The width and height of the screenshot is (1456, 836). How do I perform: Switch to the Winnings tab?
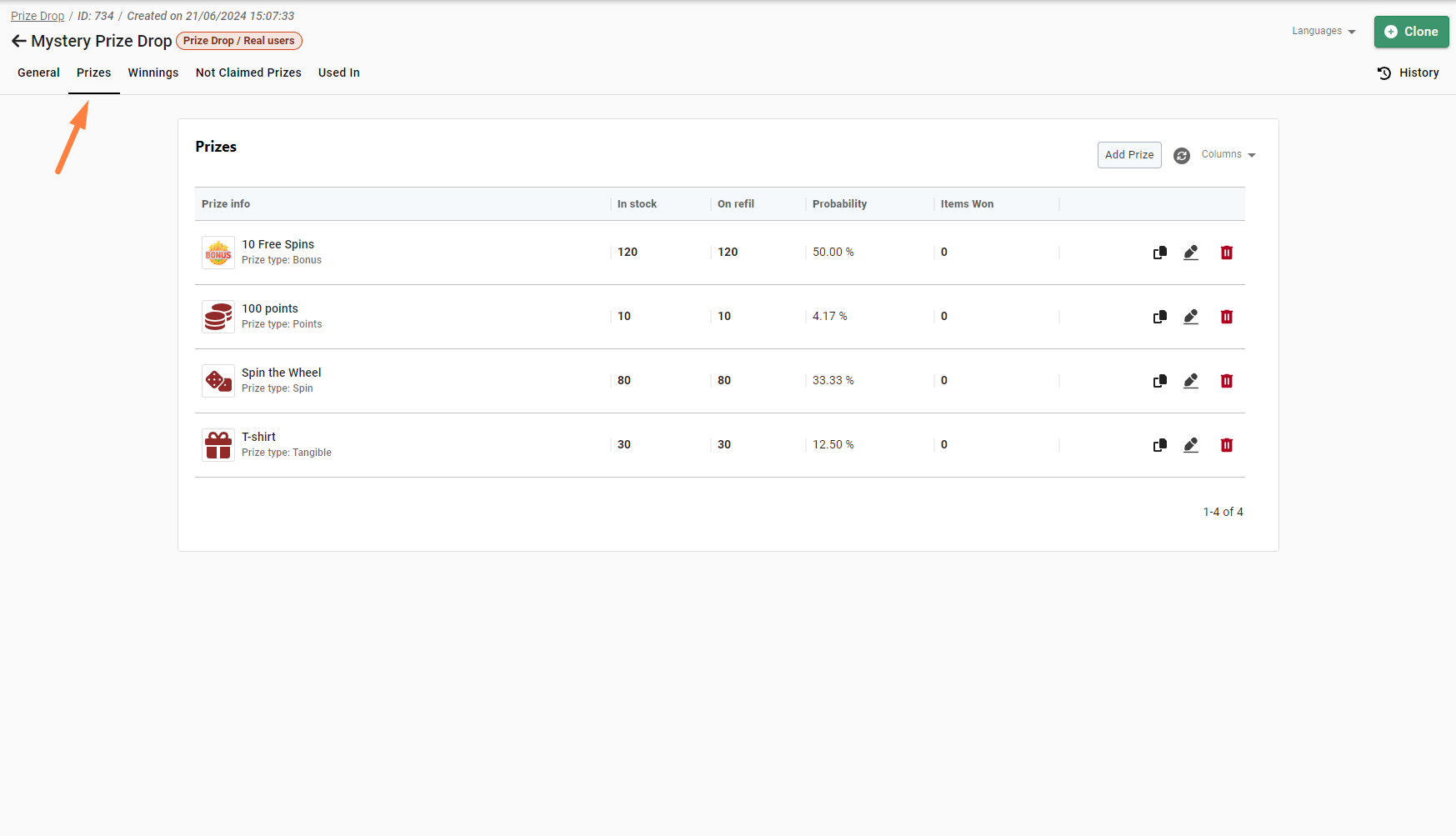(x=153, y=73)
